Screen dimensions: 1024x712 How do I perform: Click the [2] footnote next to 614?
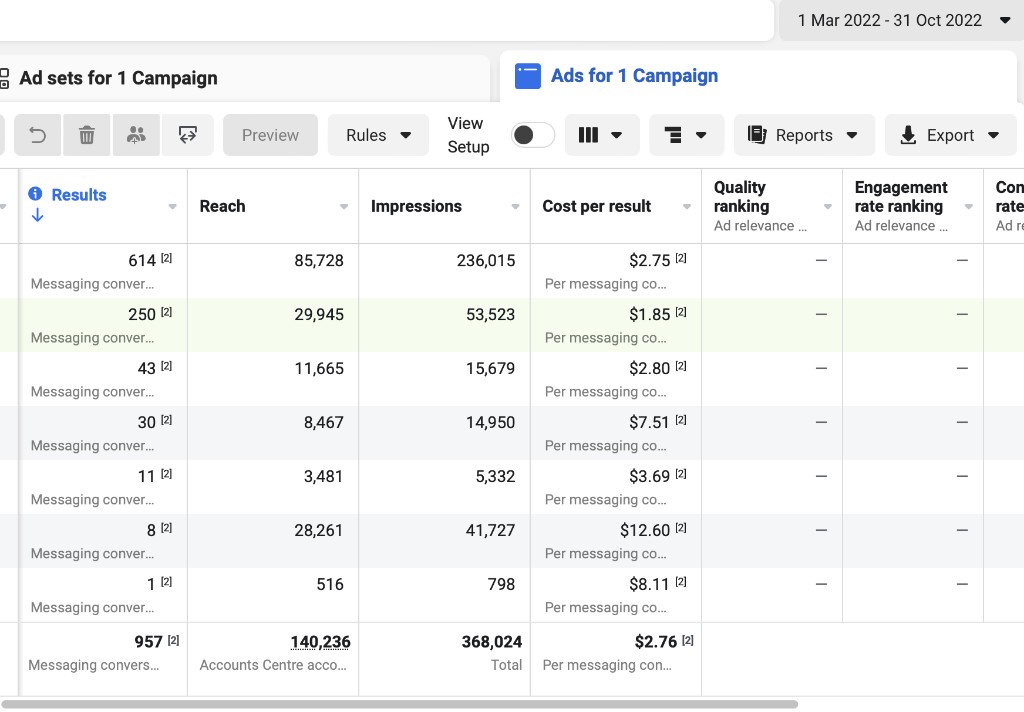coord(167,258)
